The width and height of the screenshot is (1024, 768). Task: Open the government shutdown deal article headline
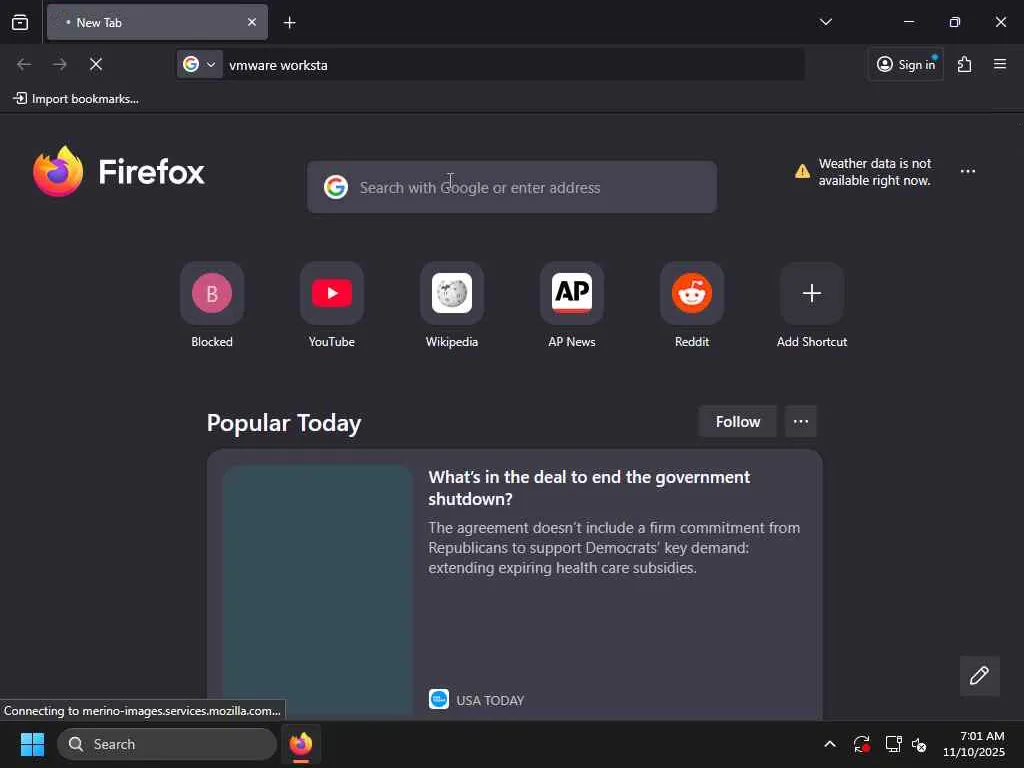coord(589,488)
